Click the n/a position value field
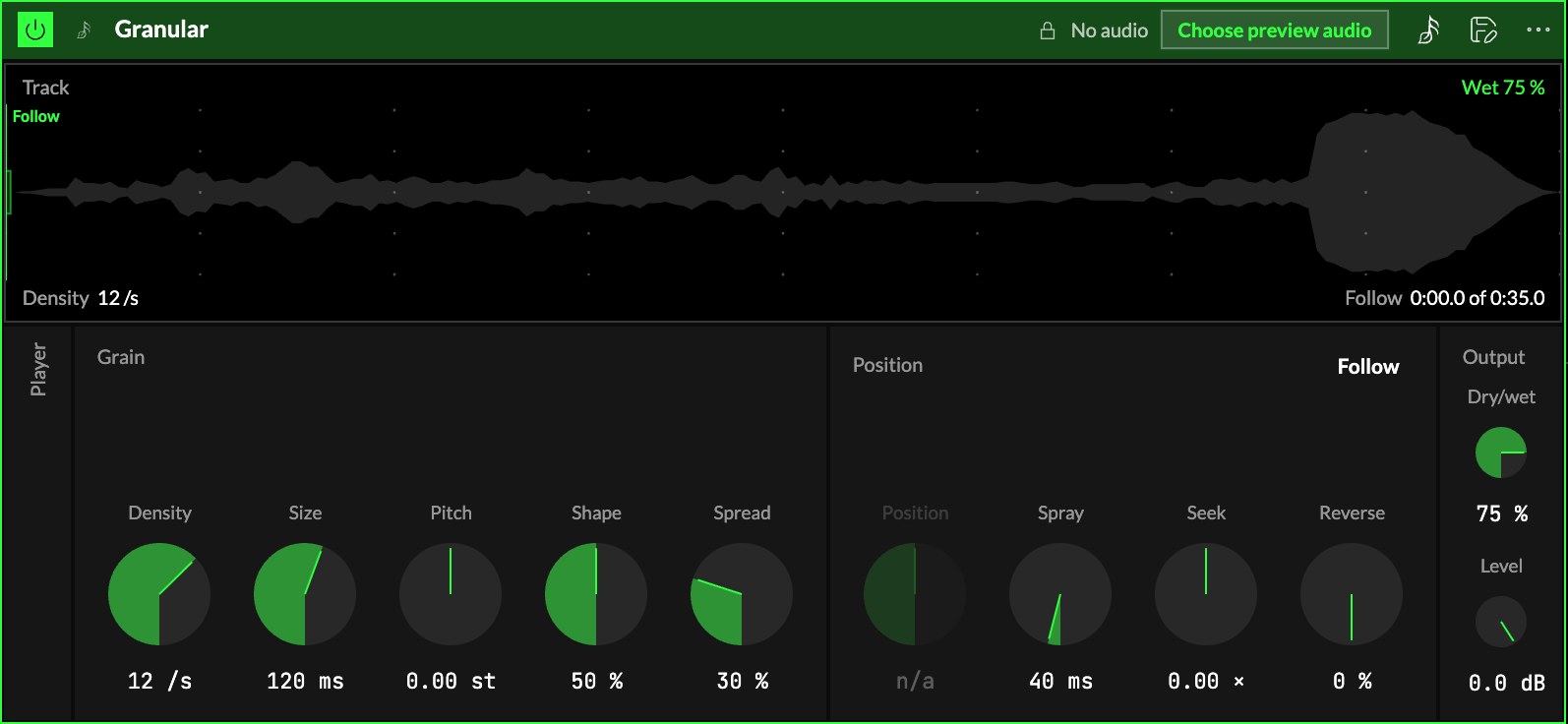 click(x=915, y=681)
